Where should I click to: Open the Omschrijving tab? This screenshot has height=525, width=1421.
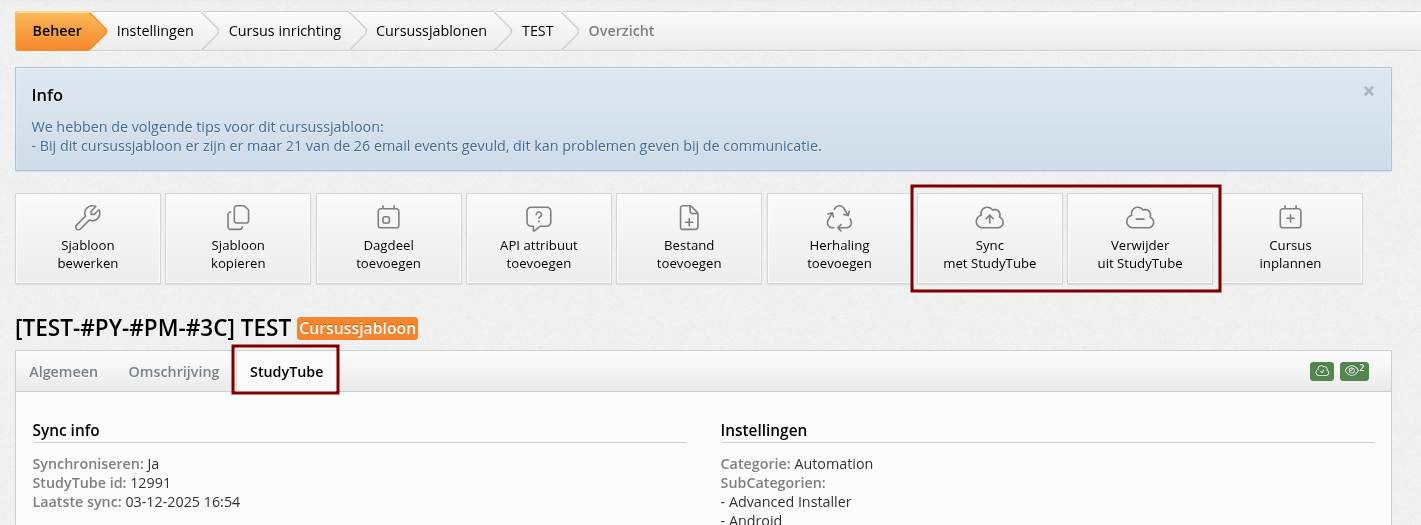174,372
